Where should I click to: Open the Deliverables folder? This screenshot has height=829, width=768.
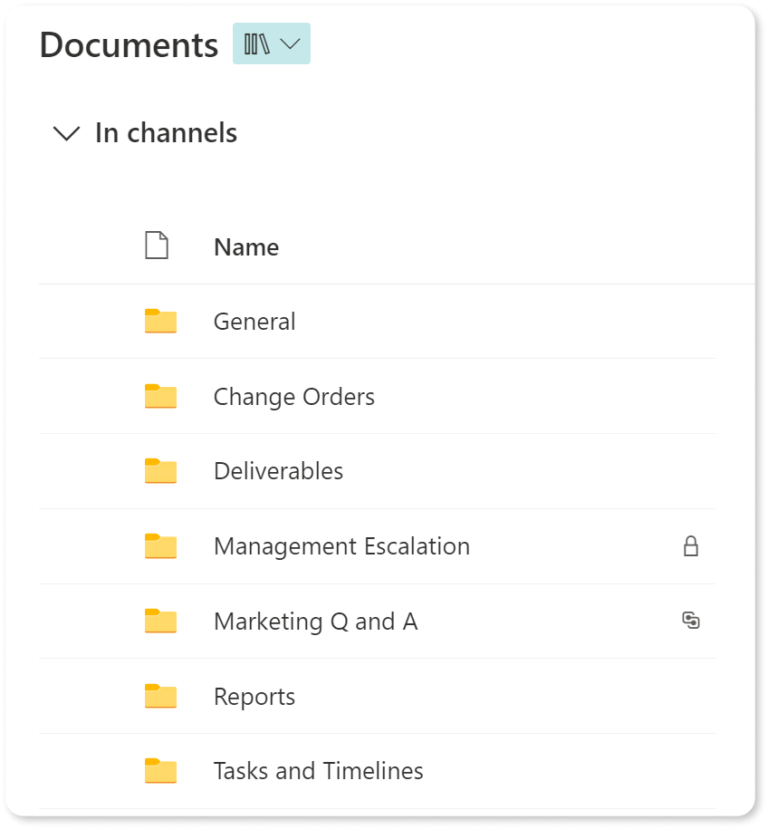278,471
